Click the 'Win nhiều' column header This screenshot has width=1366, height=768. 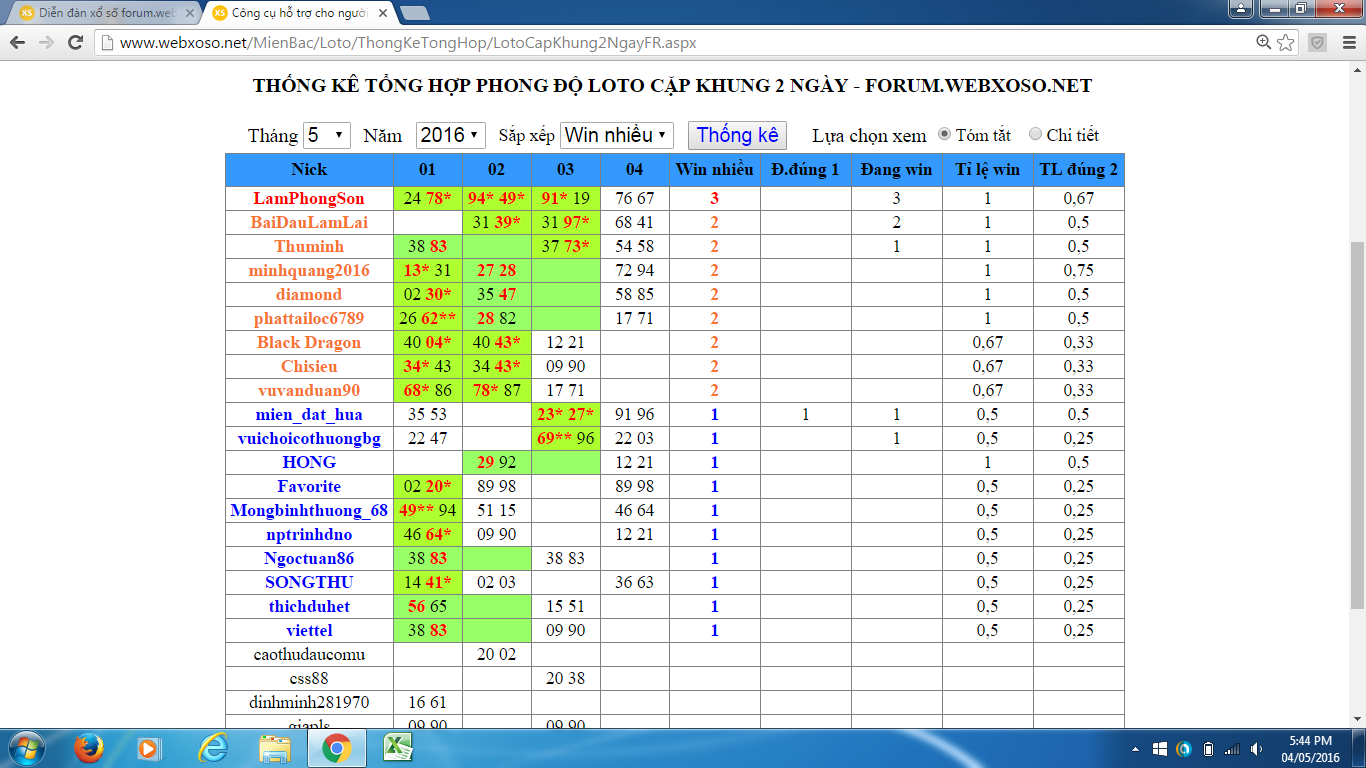point(714,169)
